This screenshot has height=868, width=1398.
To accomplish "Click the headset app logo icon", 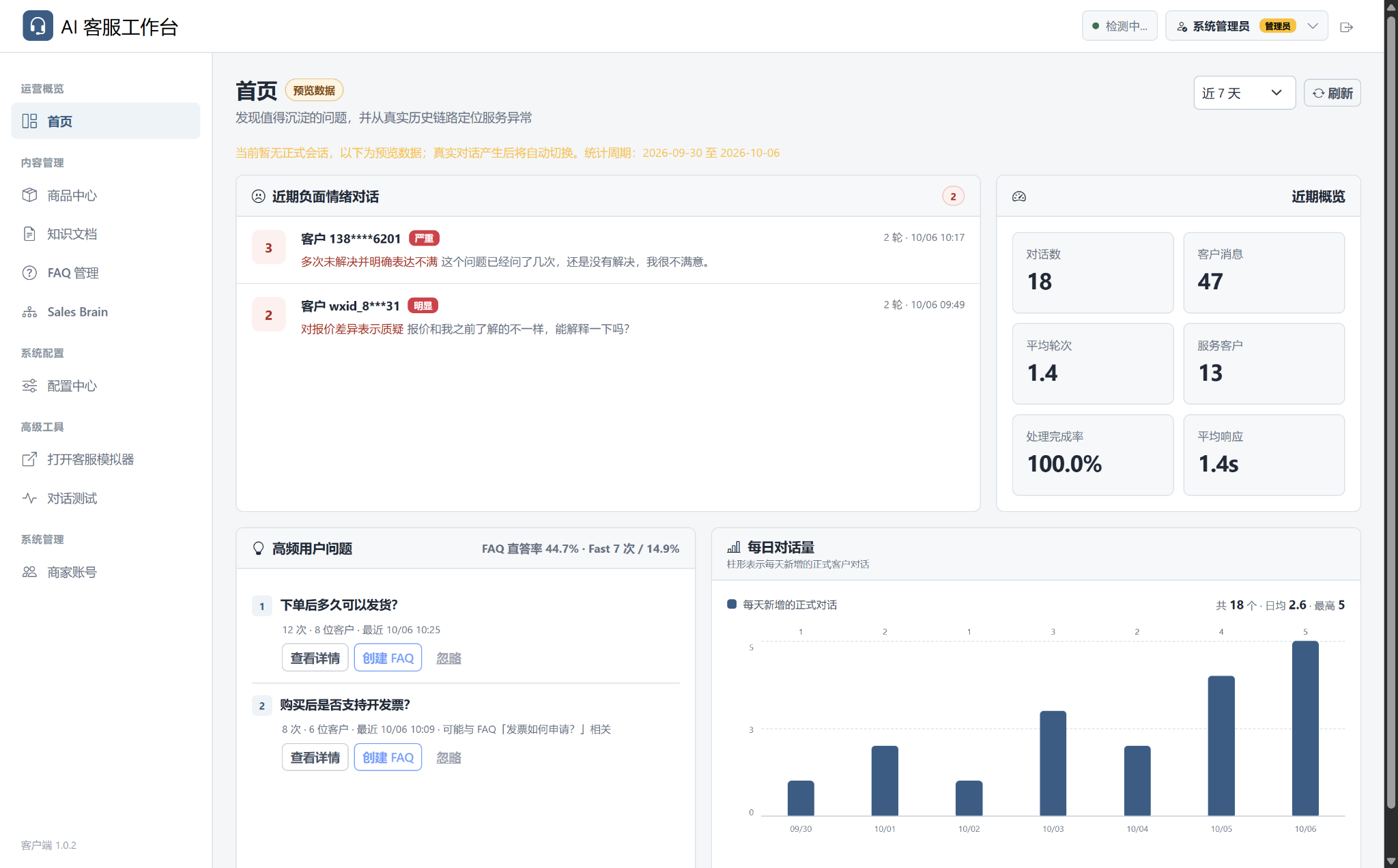I will 38,26.
